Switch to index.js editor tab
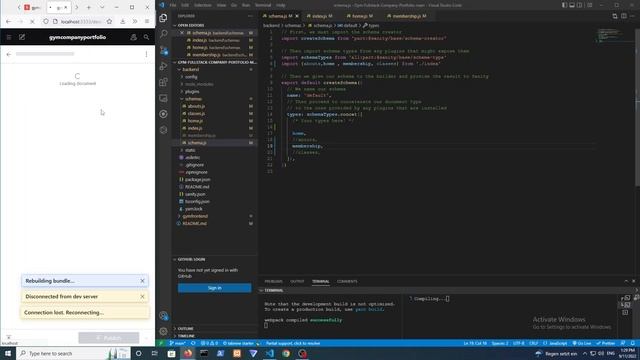640x360 pixels. (x=320, y=16)
